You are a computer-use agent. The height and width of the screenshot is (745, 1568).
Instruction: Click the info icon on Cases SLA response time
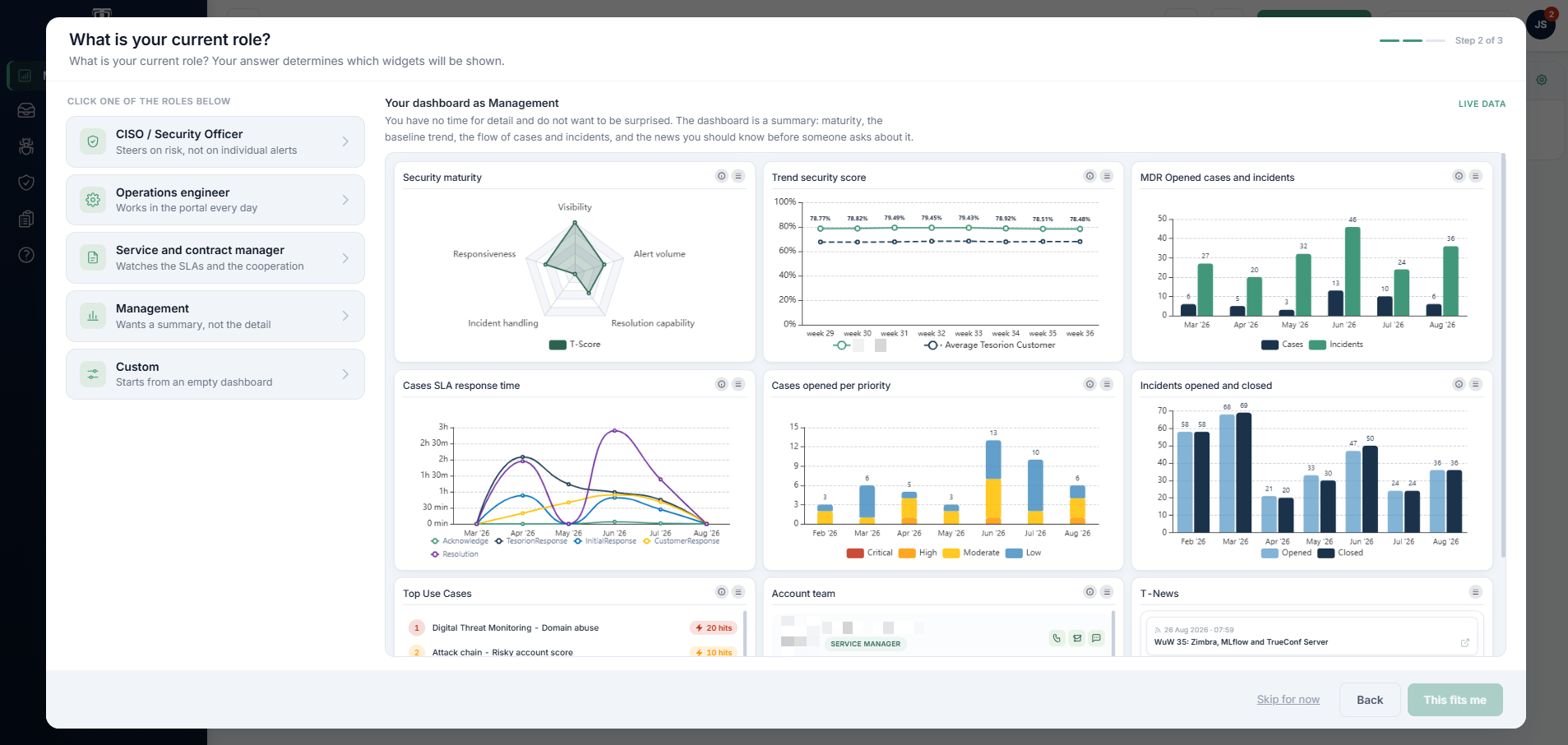[721, 384]
